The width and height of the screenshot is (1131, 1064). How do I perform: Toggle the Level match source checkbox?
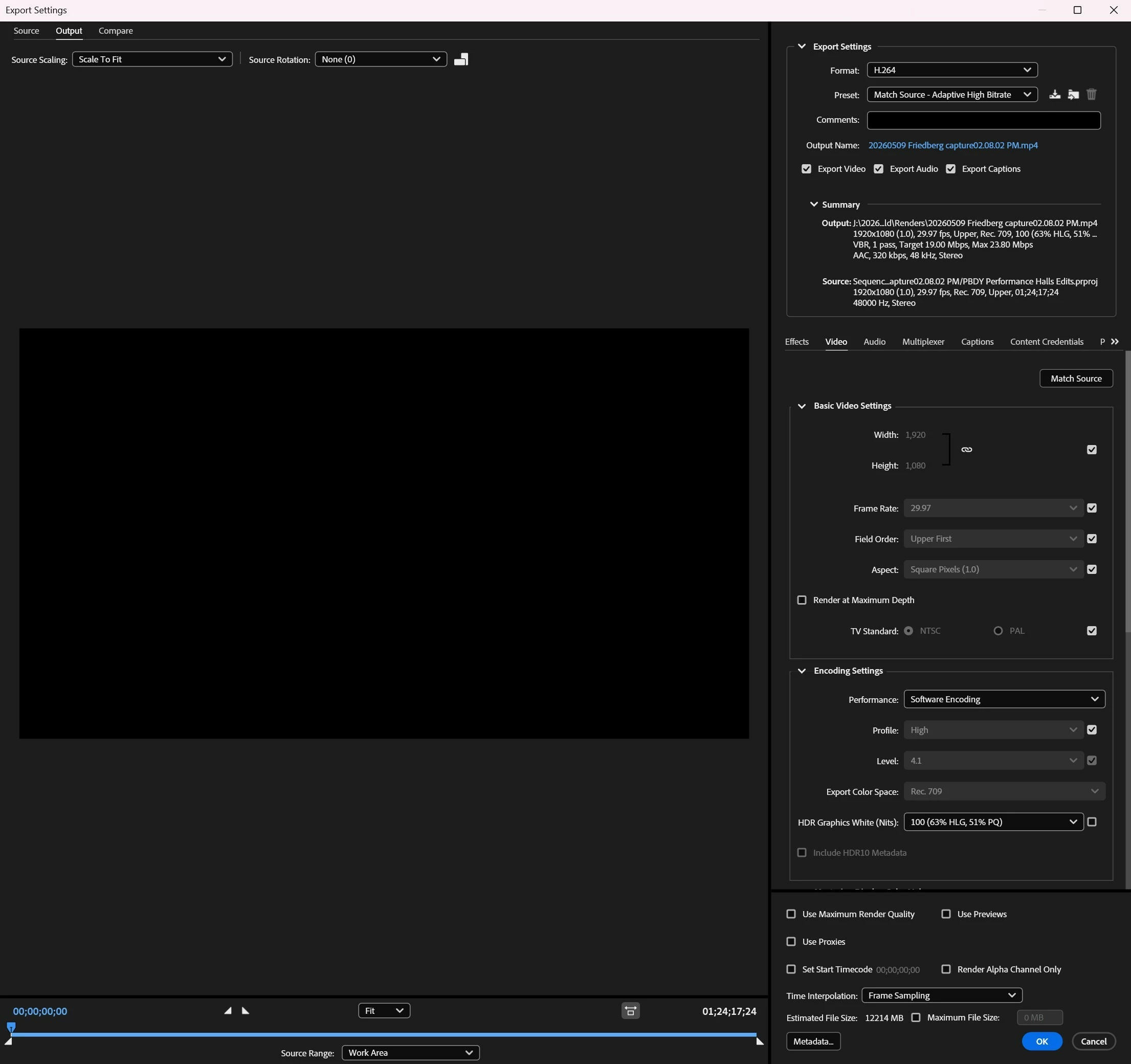pos(1092,761)
